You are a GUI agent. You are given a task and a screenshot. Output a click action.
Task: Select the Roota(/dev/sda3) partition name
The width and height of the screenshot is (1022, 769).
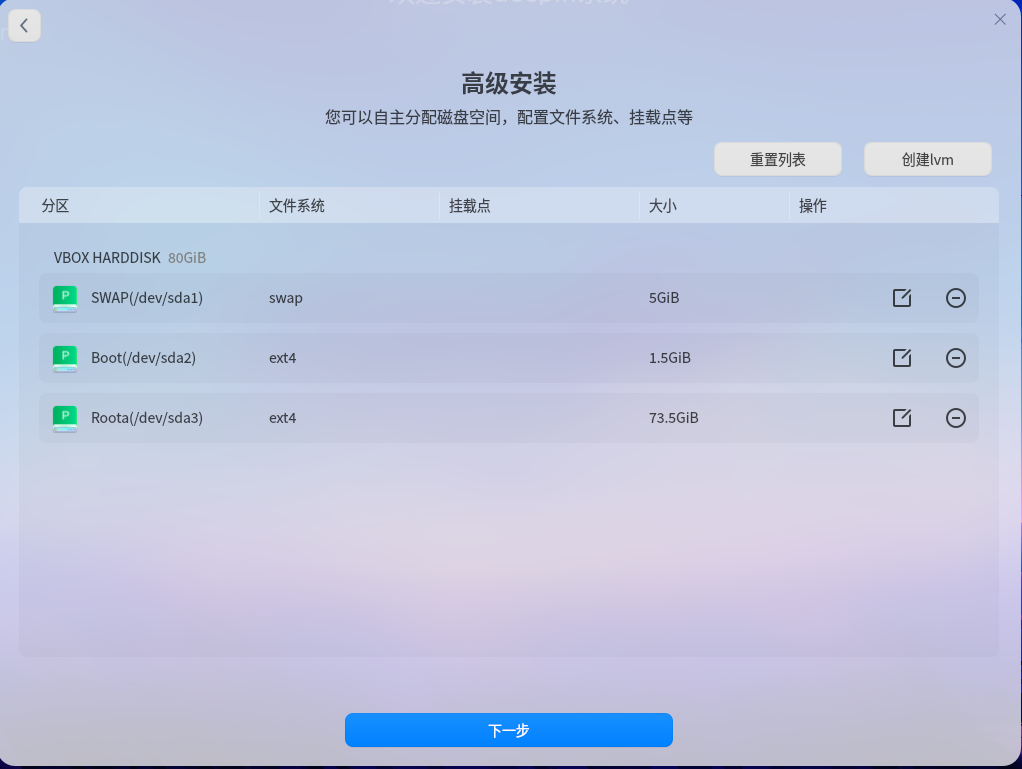click(x=147, y=418)
